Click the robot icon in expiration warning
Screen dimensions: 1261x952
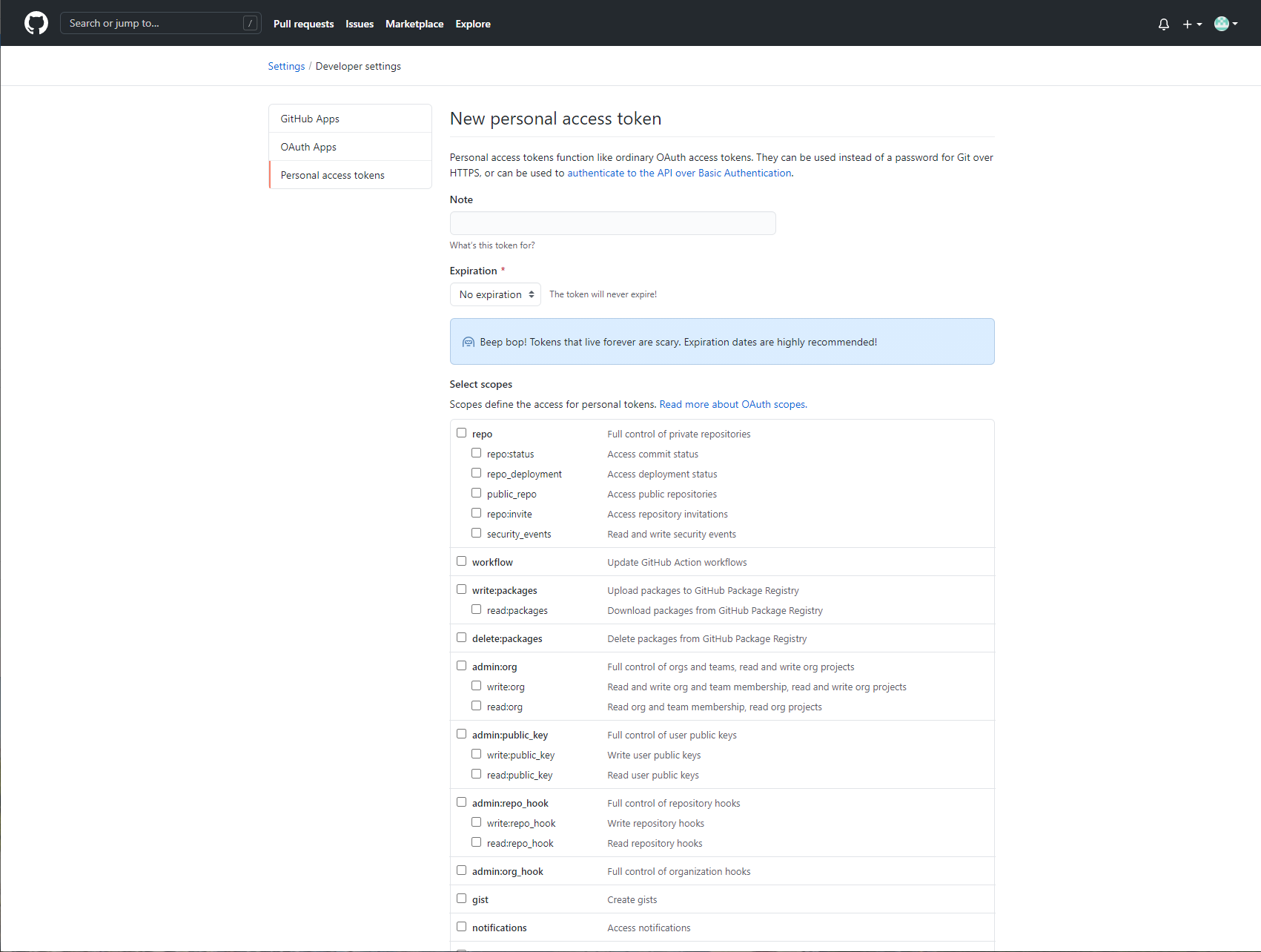469,342
